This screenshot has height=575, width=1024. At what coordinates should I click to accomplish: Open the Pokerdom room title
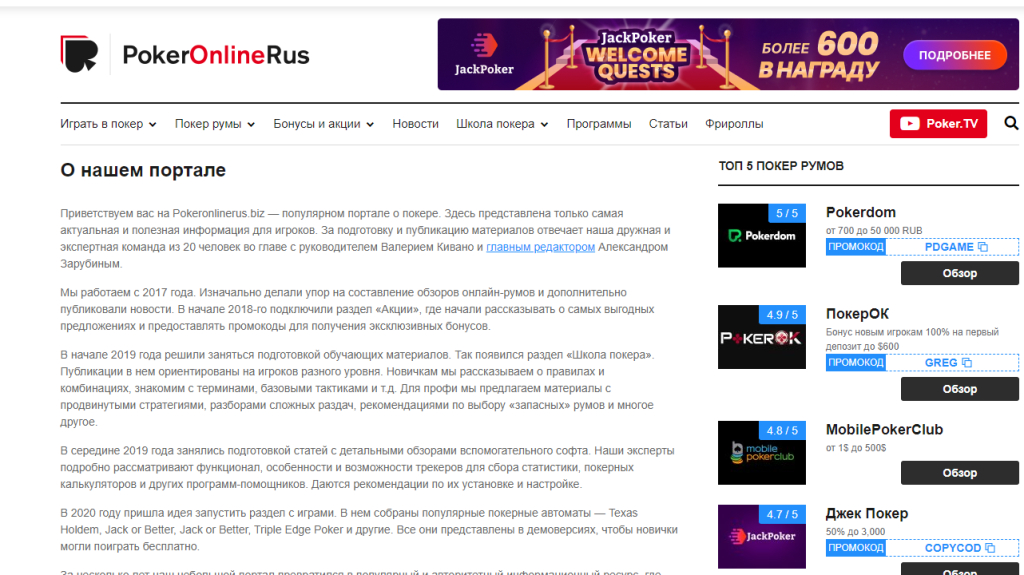point(860,212)
